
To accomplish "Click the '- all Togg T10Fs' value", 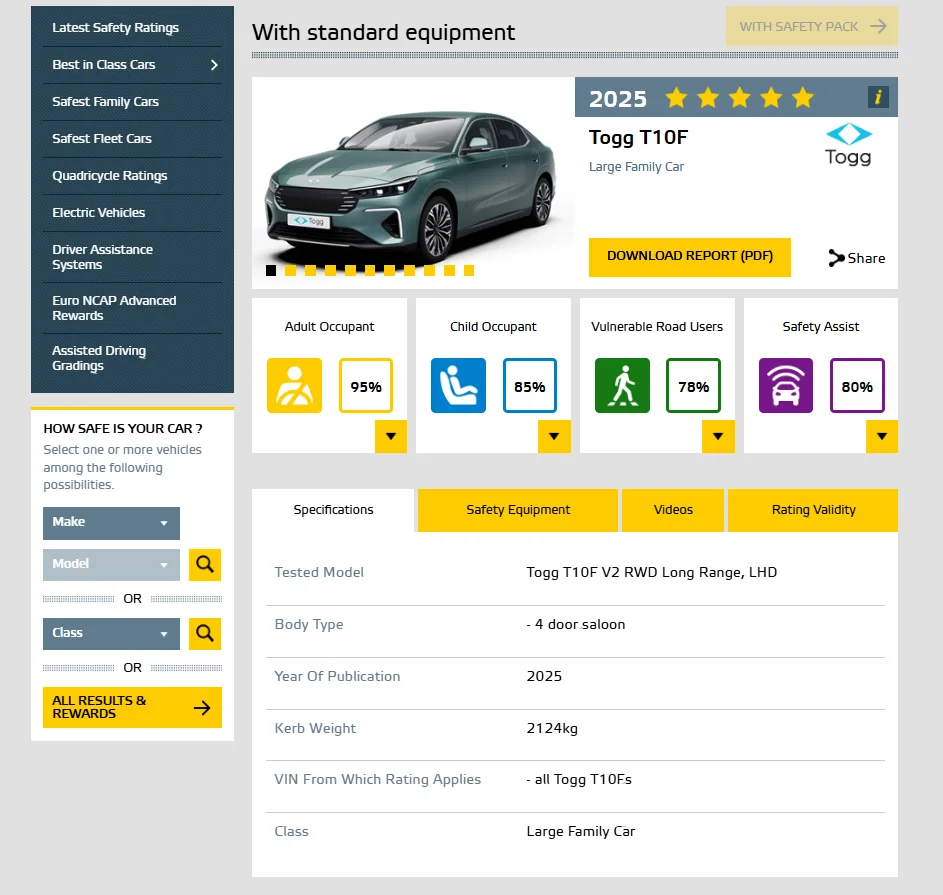I will (x=579, y=780).
